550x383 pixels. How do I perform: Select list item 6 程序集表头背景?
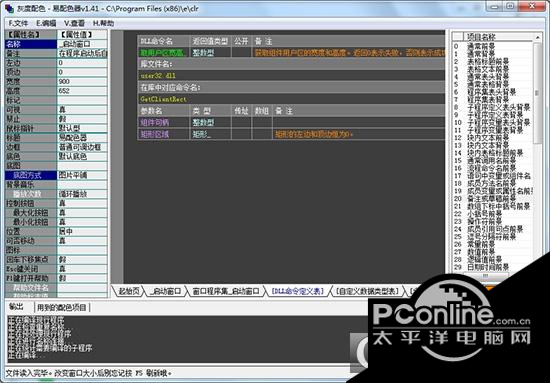coord(492,92)
